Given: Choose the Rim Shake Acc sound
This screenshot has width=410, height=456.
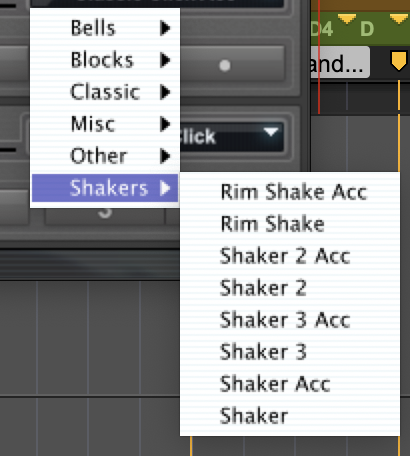Looking at the screenshot, I should (290, 192).
